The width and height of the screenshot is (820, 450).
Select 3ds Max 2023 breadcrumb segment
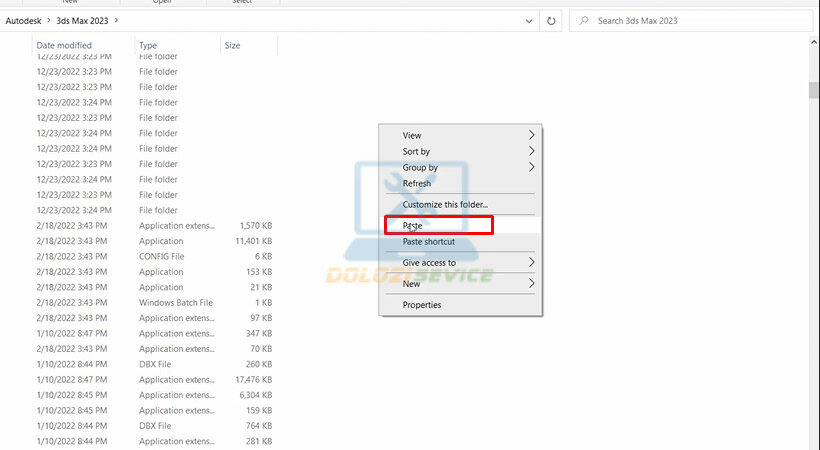pyautogui.click(x=82, y=21)
